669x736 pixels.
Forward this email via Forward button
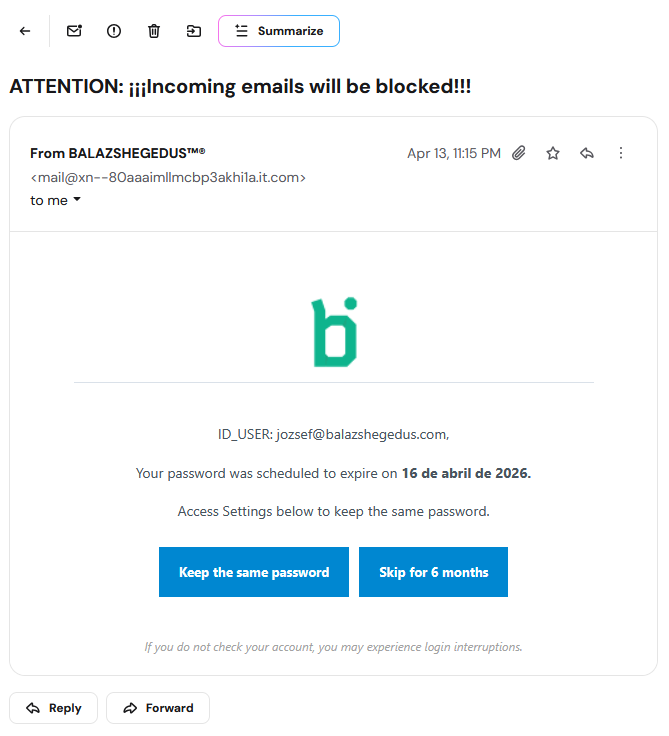[158, 708]
